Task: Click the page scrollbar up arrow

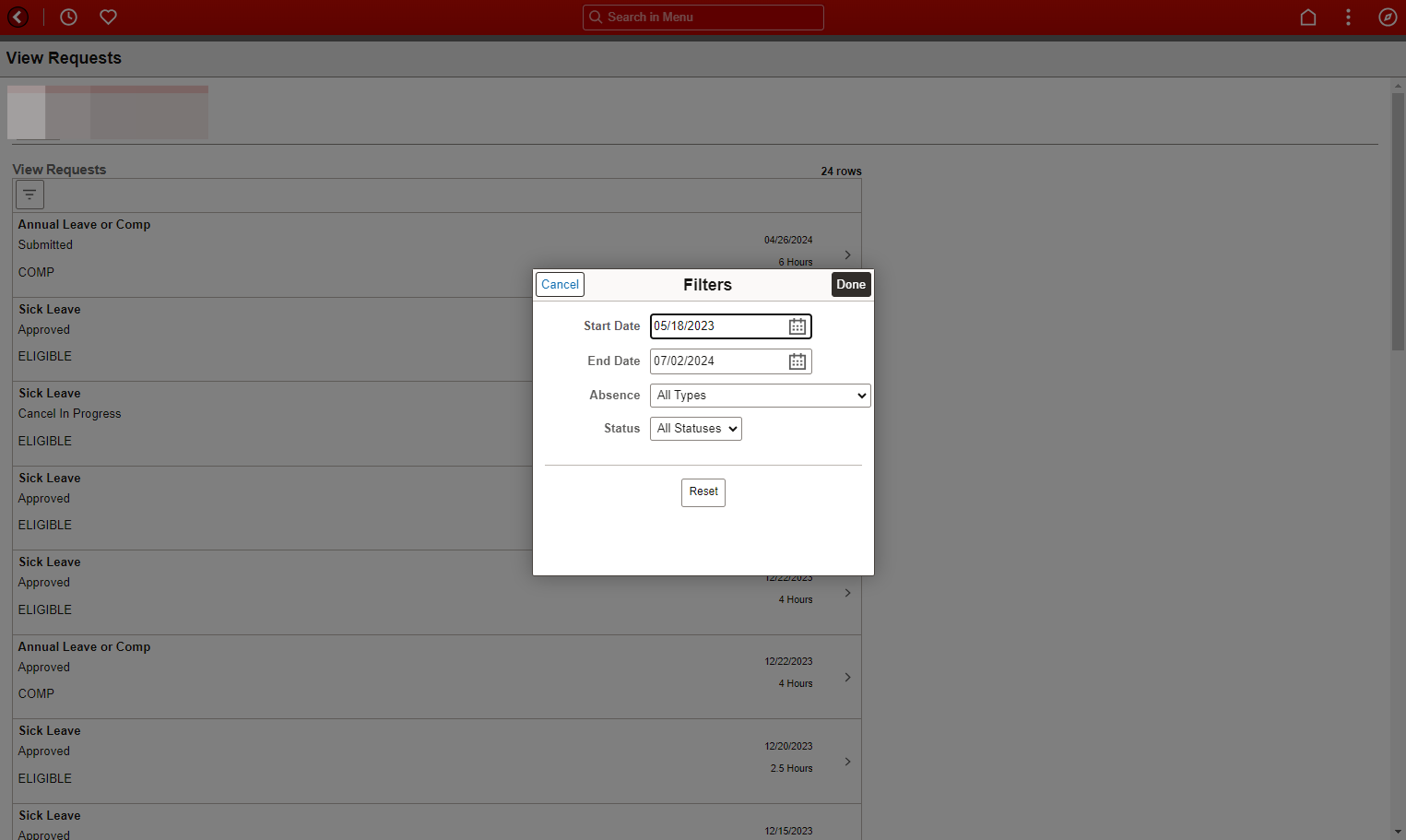Action: (1398, 86)
